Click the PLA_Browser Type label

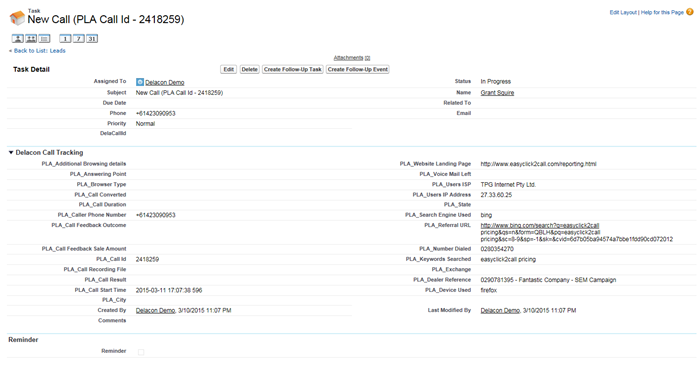(101, 184)
